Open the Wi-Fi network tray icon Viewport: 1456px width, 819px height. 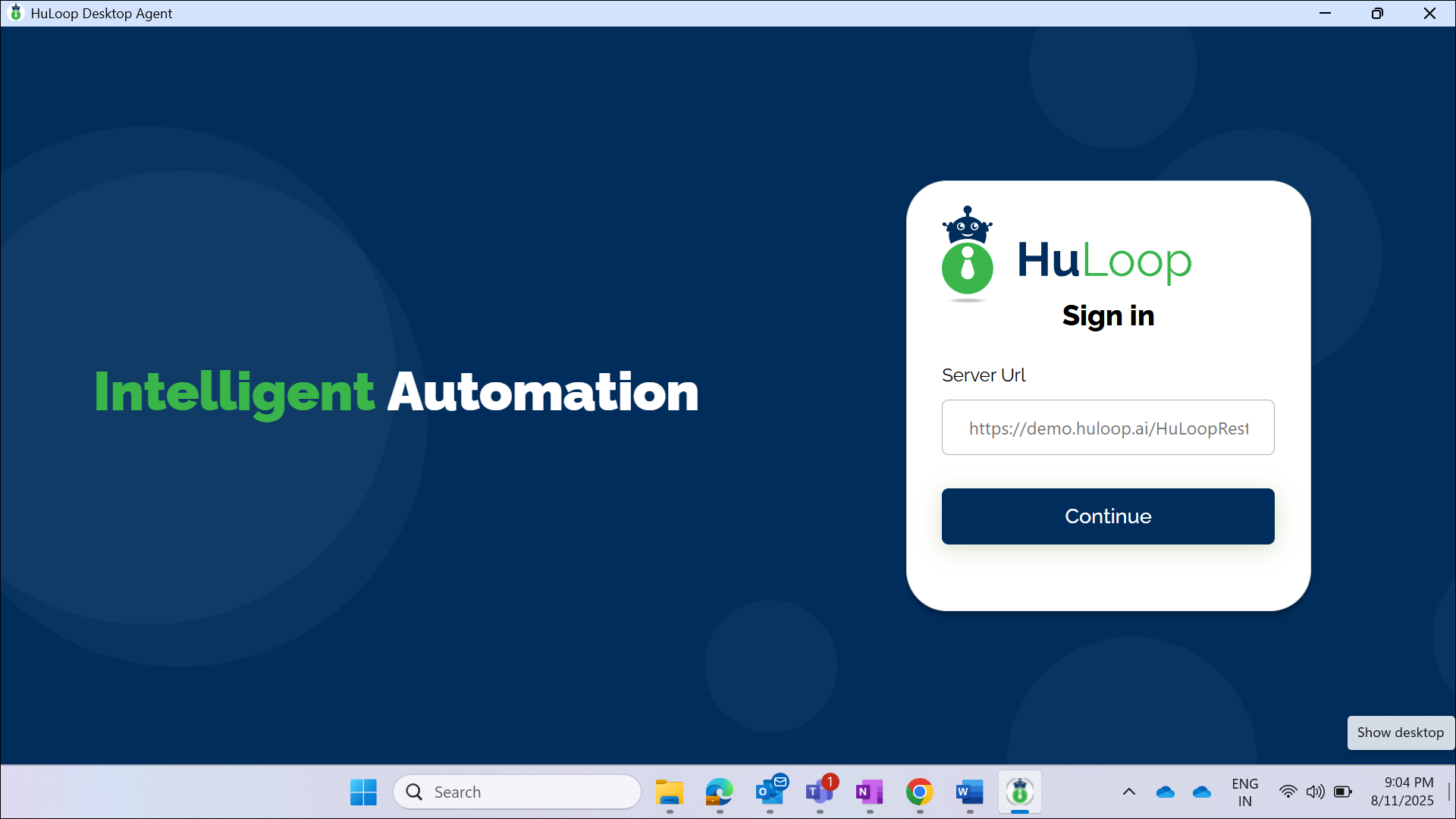point(1288,792)
